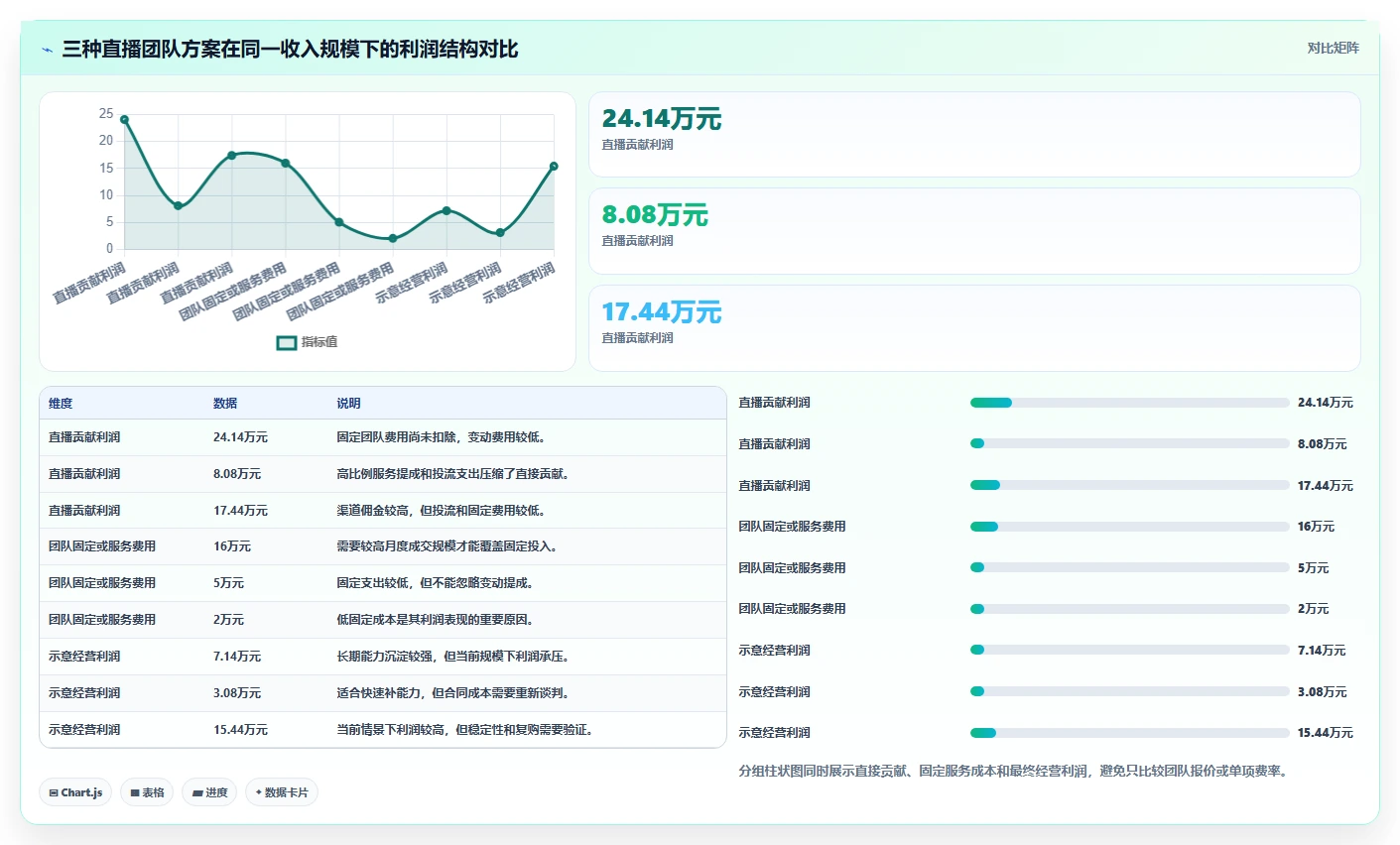Image resolution: width=1400 pixels, height=845 pixels.
Task: Click the 指标值 legend label text
Action: 319,342
